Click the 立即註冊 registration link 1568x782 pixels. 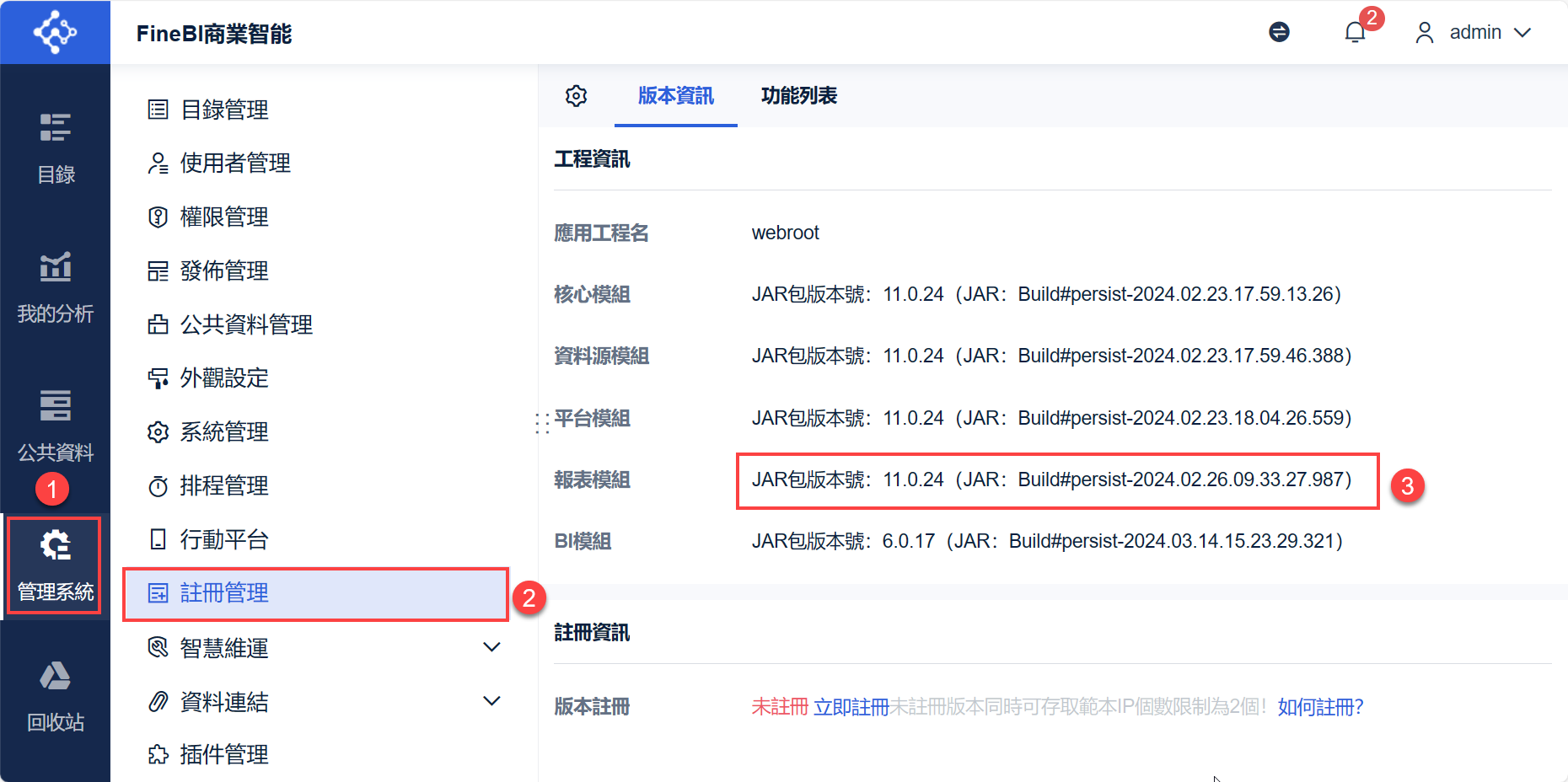[x=851, y=708]
